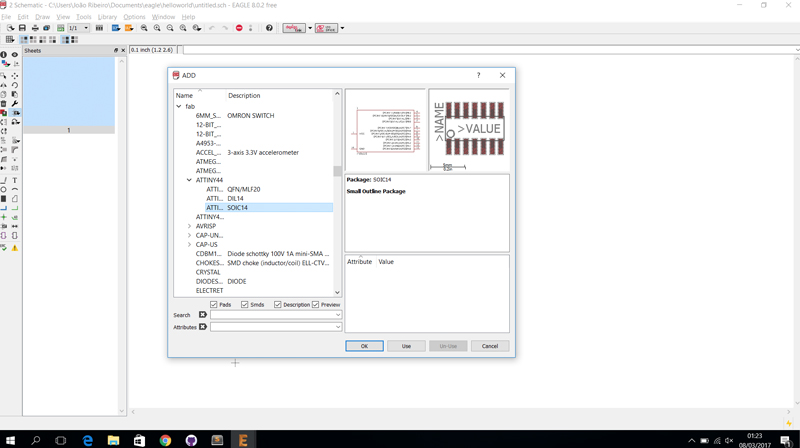Collapse the fab library tree node
Viewport: 800px width, 448px height.
[x=179, y=106]
